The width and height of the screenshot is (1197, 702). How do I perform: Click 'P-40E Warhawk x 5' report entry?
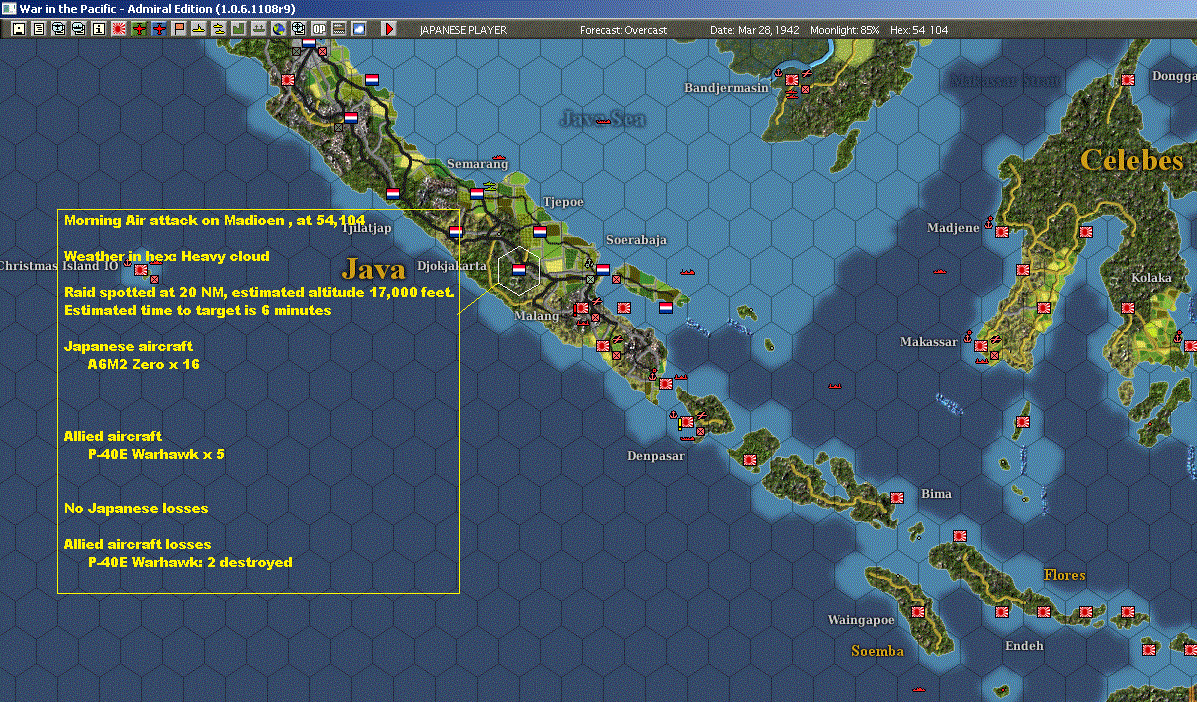156,454
